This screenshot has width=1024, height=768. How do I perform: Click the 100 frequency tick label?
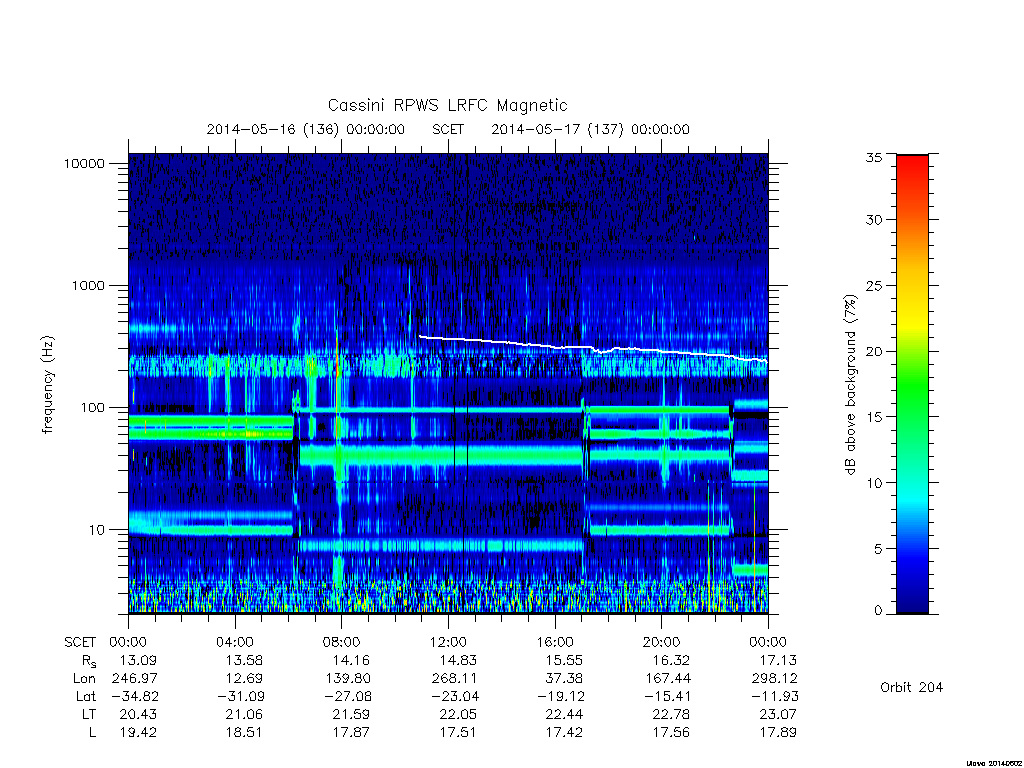tap(92, 408)
